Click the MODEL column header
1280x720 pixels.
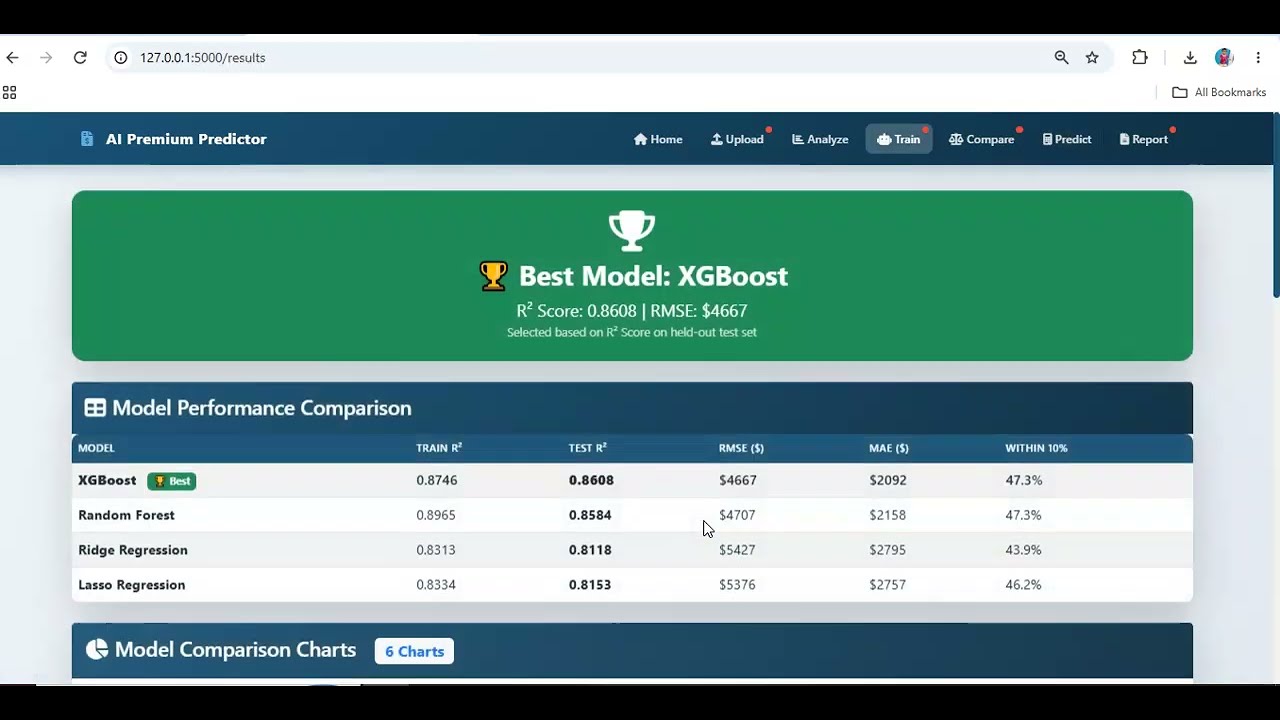(96, 448)
